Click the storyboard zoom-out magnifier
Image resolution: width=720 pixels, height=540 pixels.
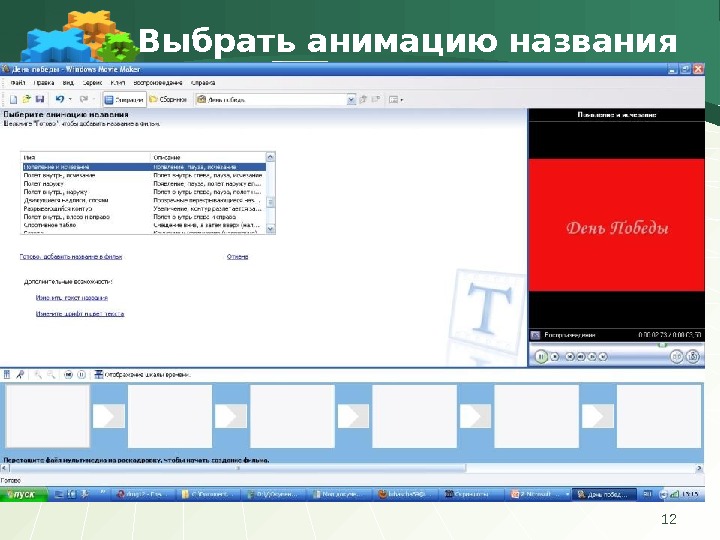(x=51, y=375)
